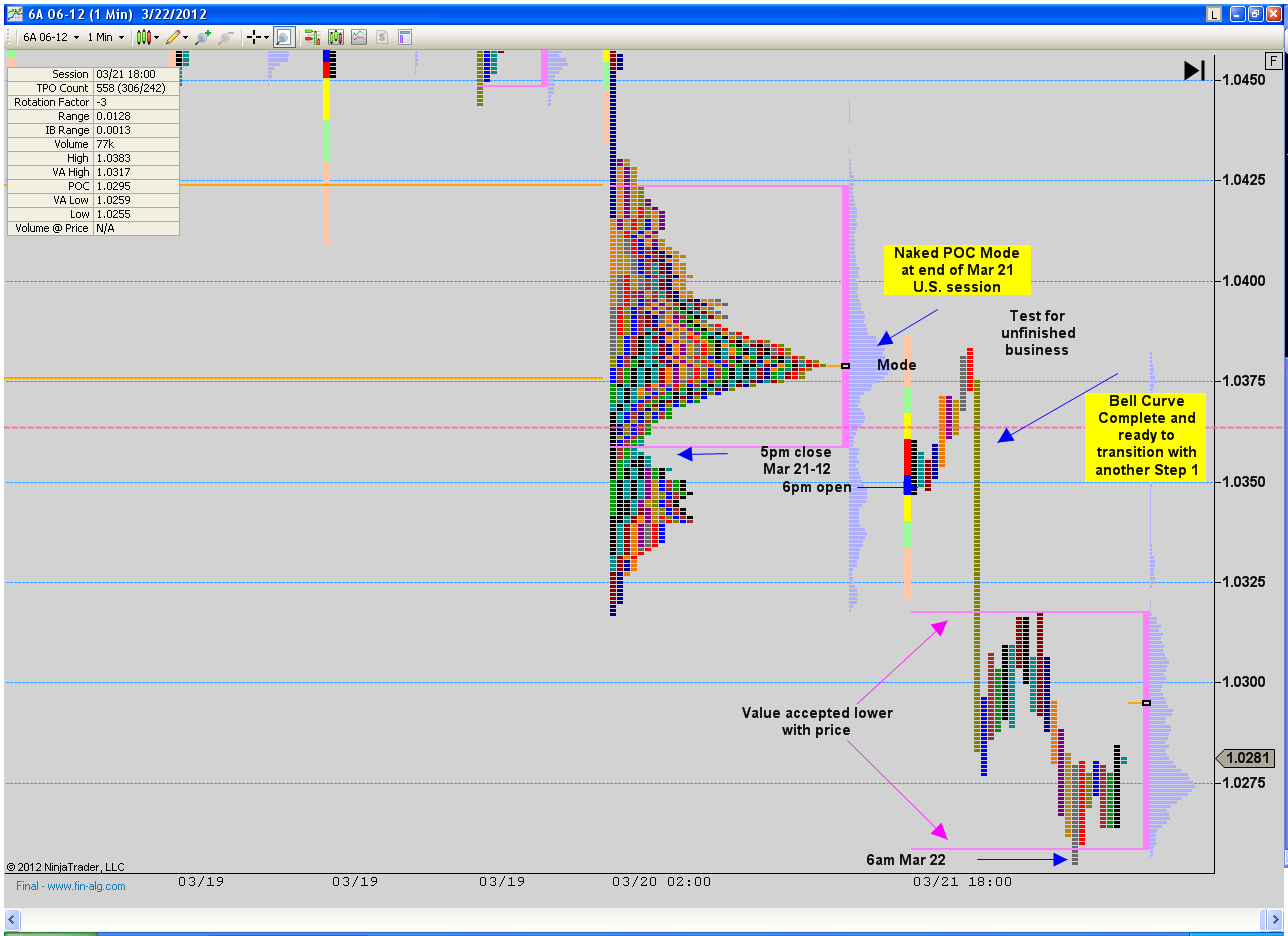Click the 03/20 02:00 time label
The image size is (1288, 936).
(x=661, y=882)
